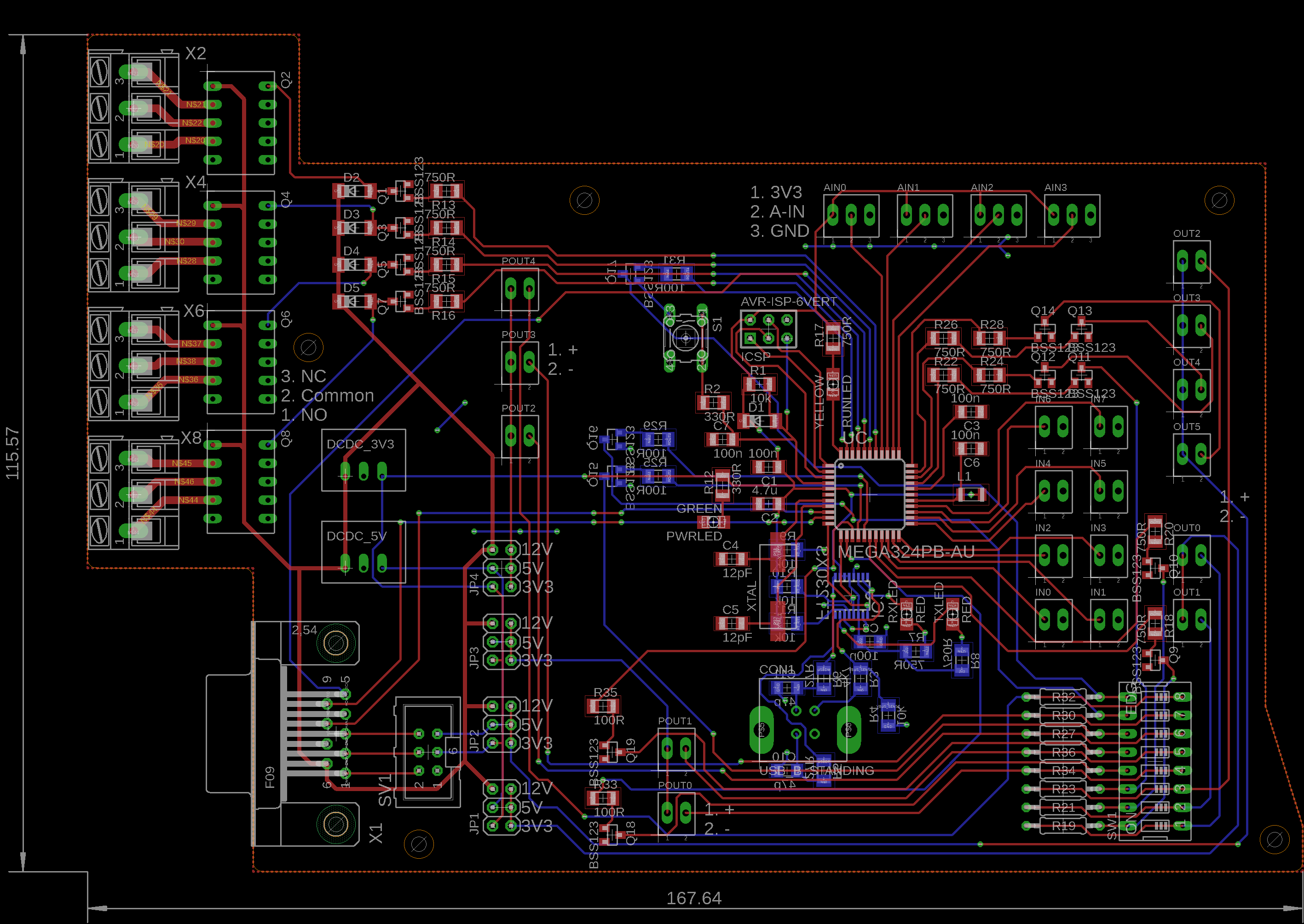1304x924 pixels.
Task: Select the Q14 transistor label
Action: click(x=1043, y=310)
